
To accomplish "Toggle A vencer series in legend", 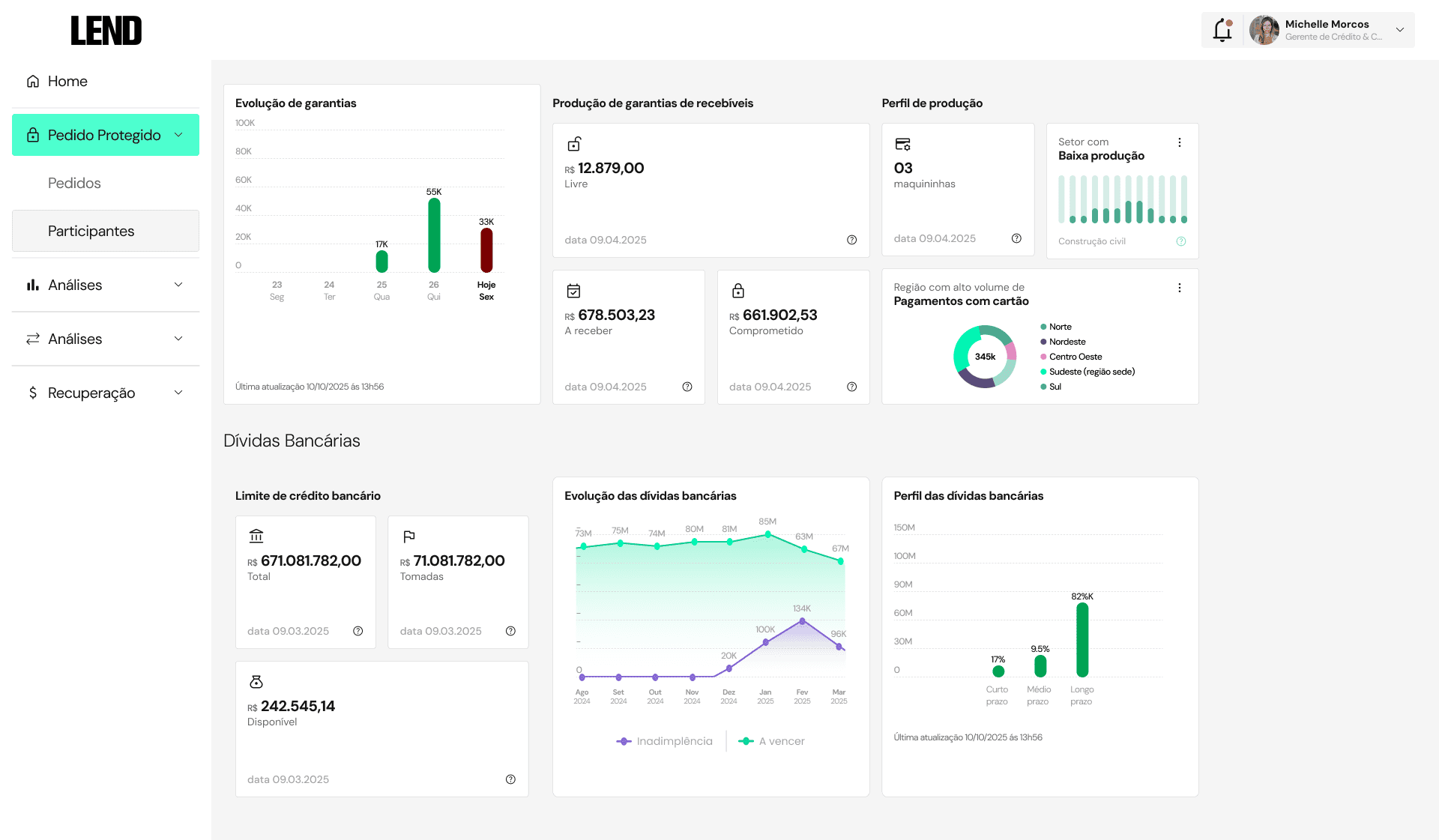I will coord(771,741).
